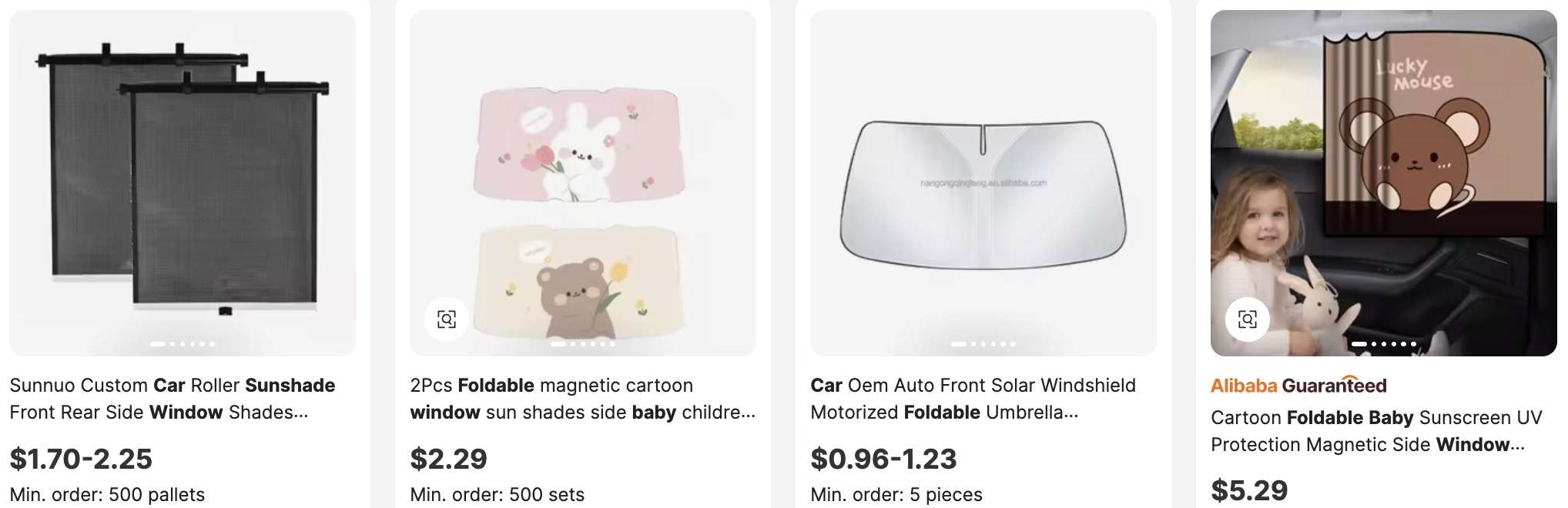Screen dimensions: 1568x508
Task: Click image search icon on Lucky Mouse photo
Action: point(1248,319)
